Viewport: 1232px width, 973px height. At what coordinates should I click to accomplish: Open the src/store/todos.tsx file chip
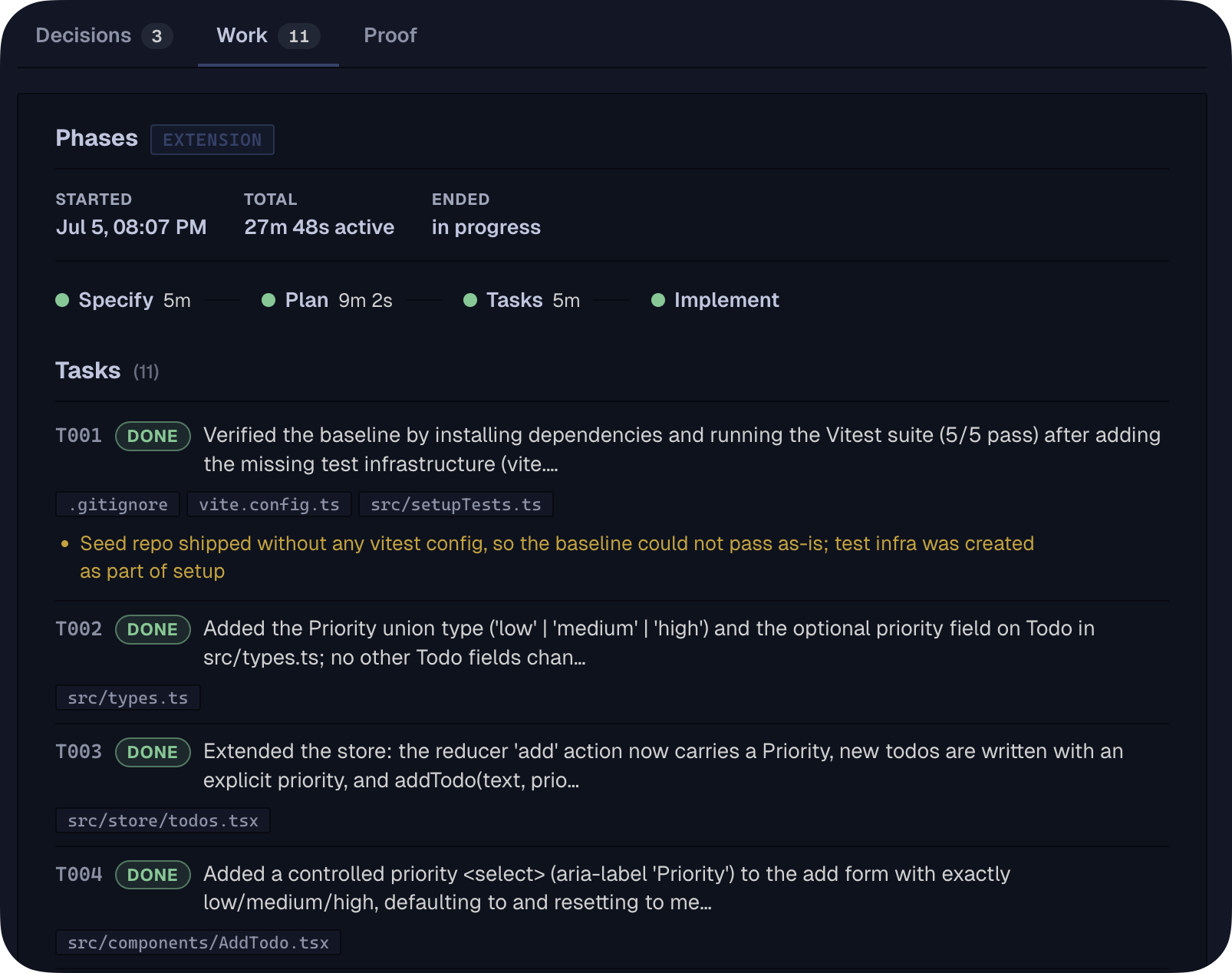[163, 821]
